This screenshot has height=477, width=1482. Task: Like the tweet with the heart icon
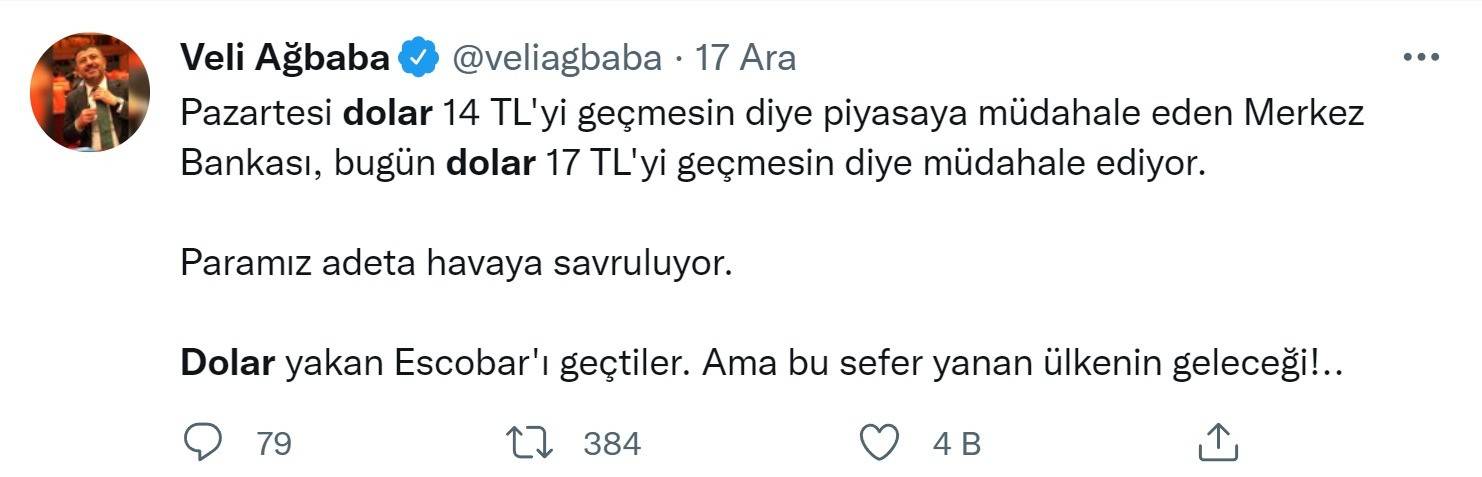tap(880, 442)
